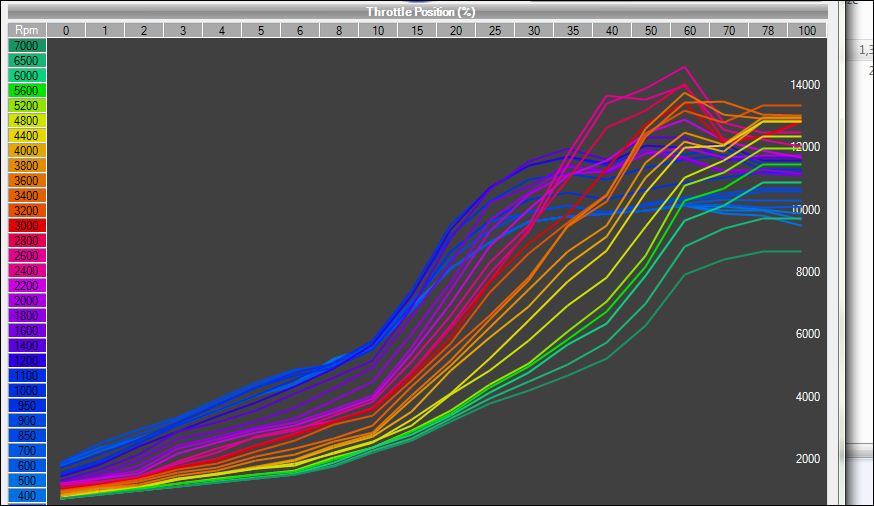Select the throttle position 60 column header
The image size is (874, 506).
(690, 31)
